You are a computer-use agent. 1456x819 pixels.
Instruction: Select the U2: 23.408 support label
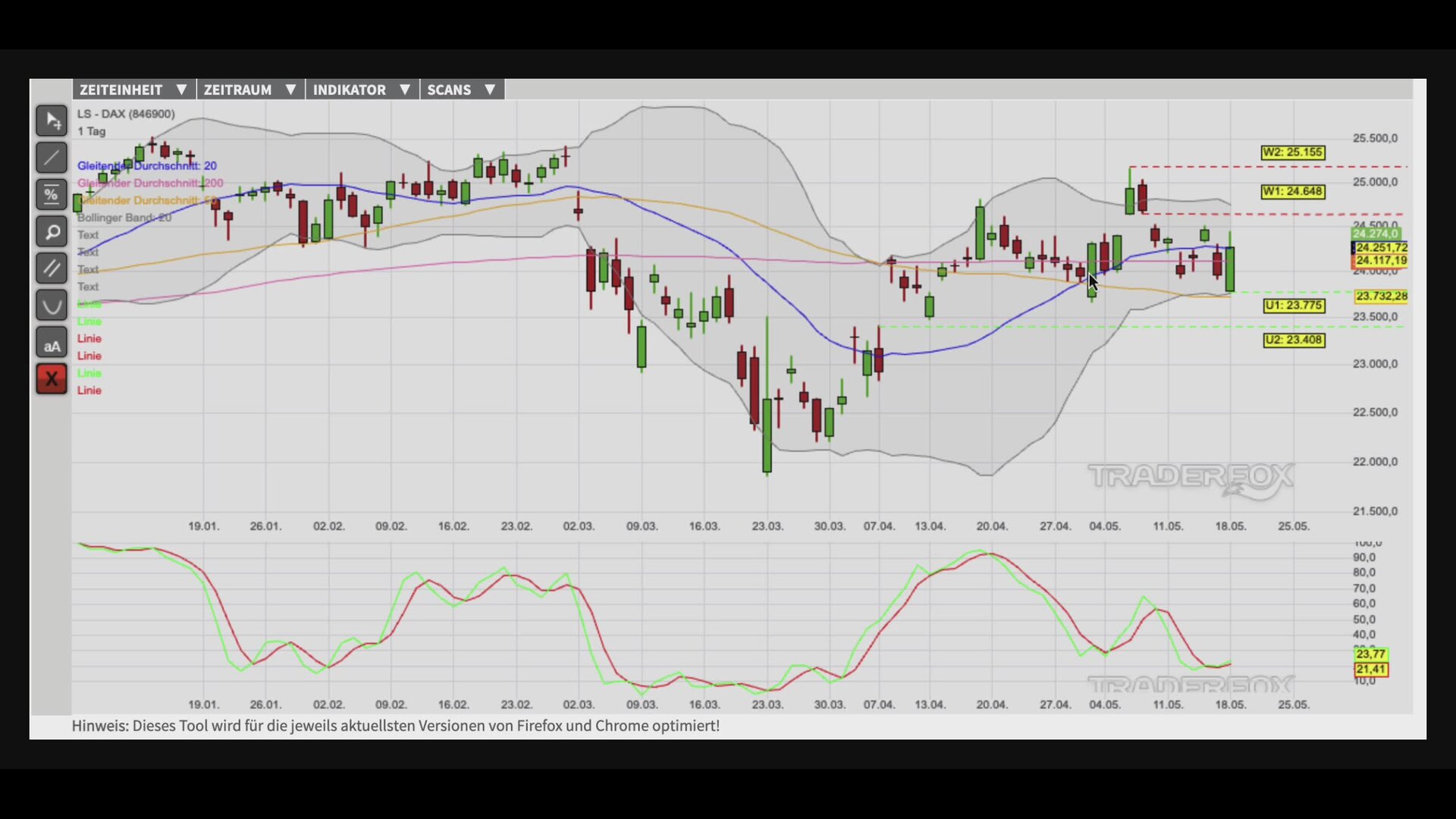click(1294, 340)
